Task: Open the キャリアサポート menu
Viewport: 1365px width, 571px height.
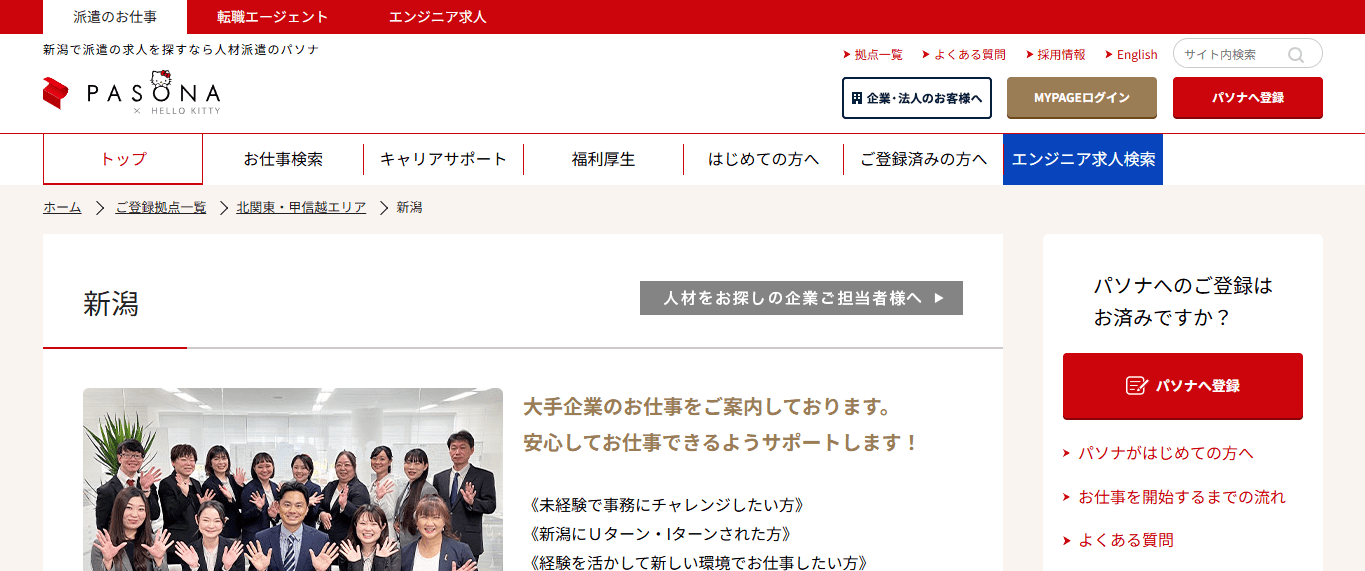Action: [443, 159]
